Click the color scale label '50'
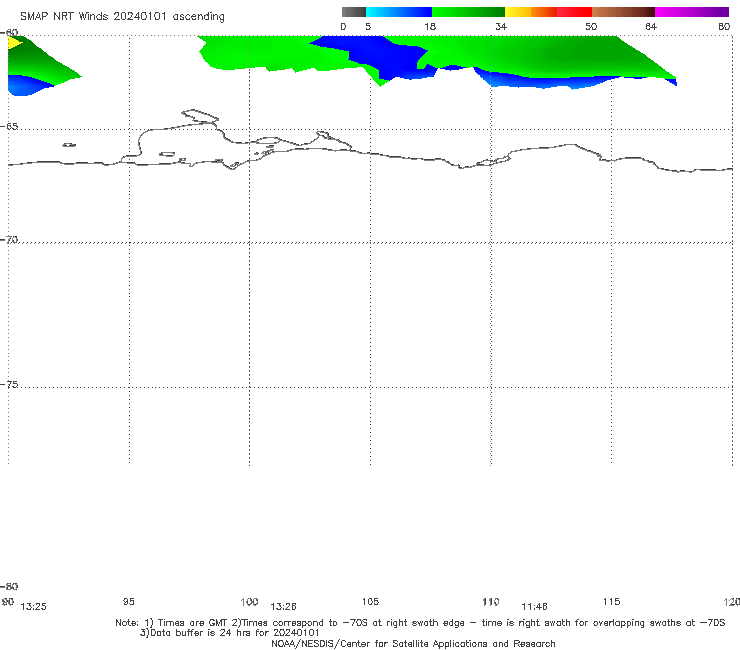The height and width of the screenshot is (650, 740). coord(591,26)
